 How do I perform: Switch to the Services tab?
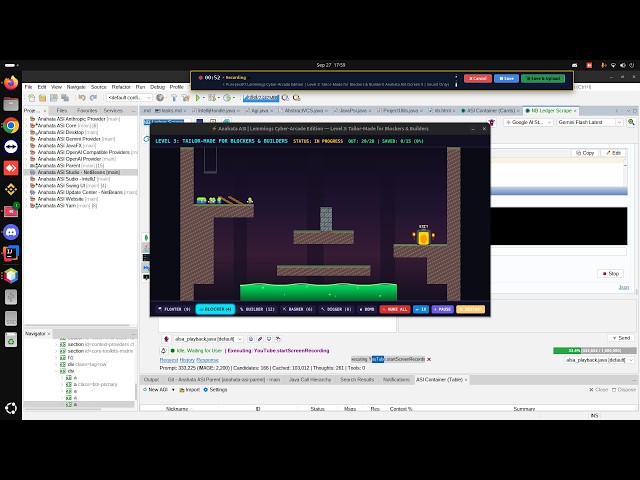coord(113,111)
